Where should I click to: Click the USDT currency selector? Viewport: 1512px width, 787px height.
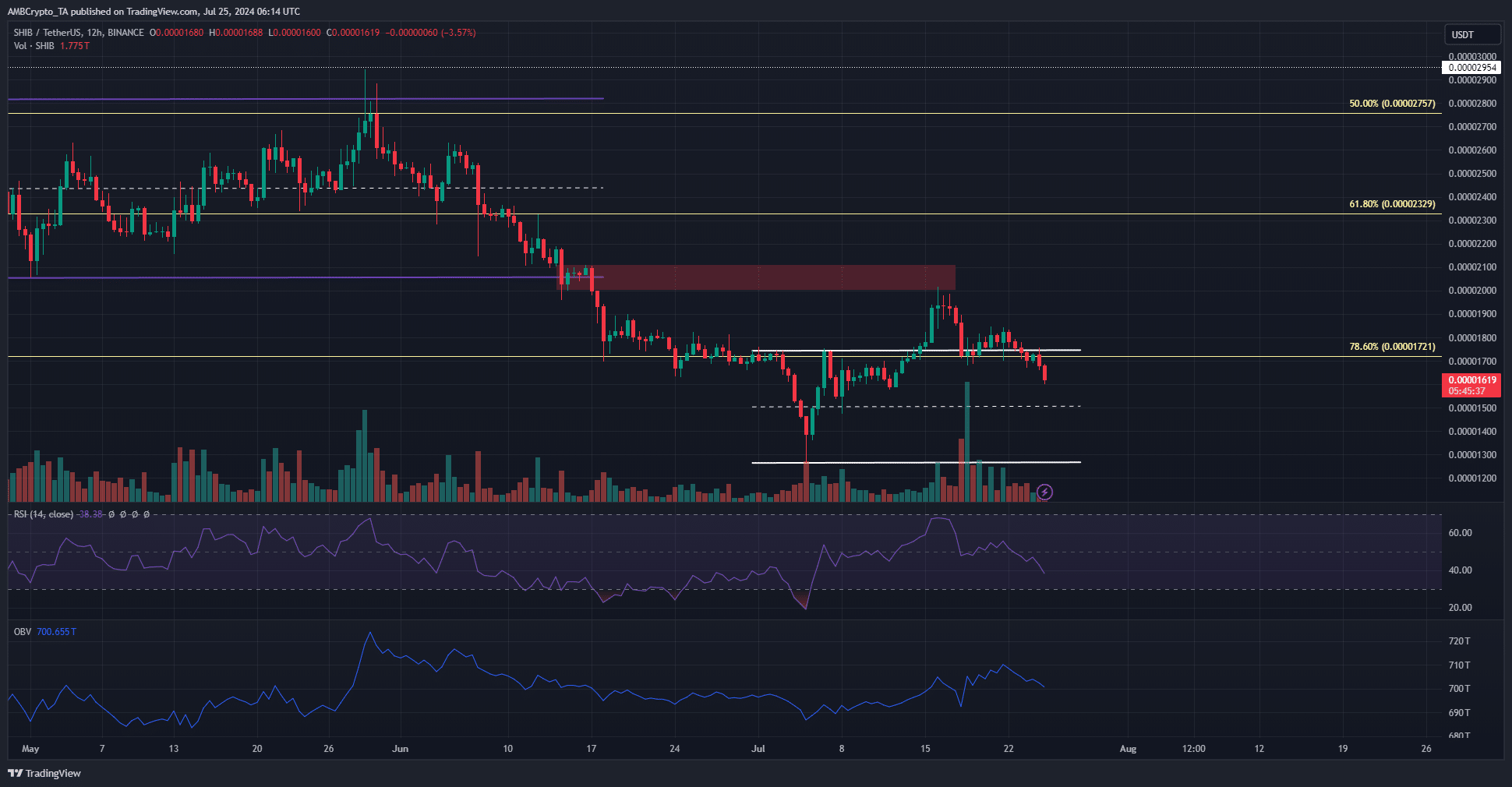[1471, 34]
